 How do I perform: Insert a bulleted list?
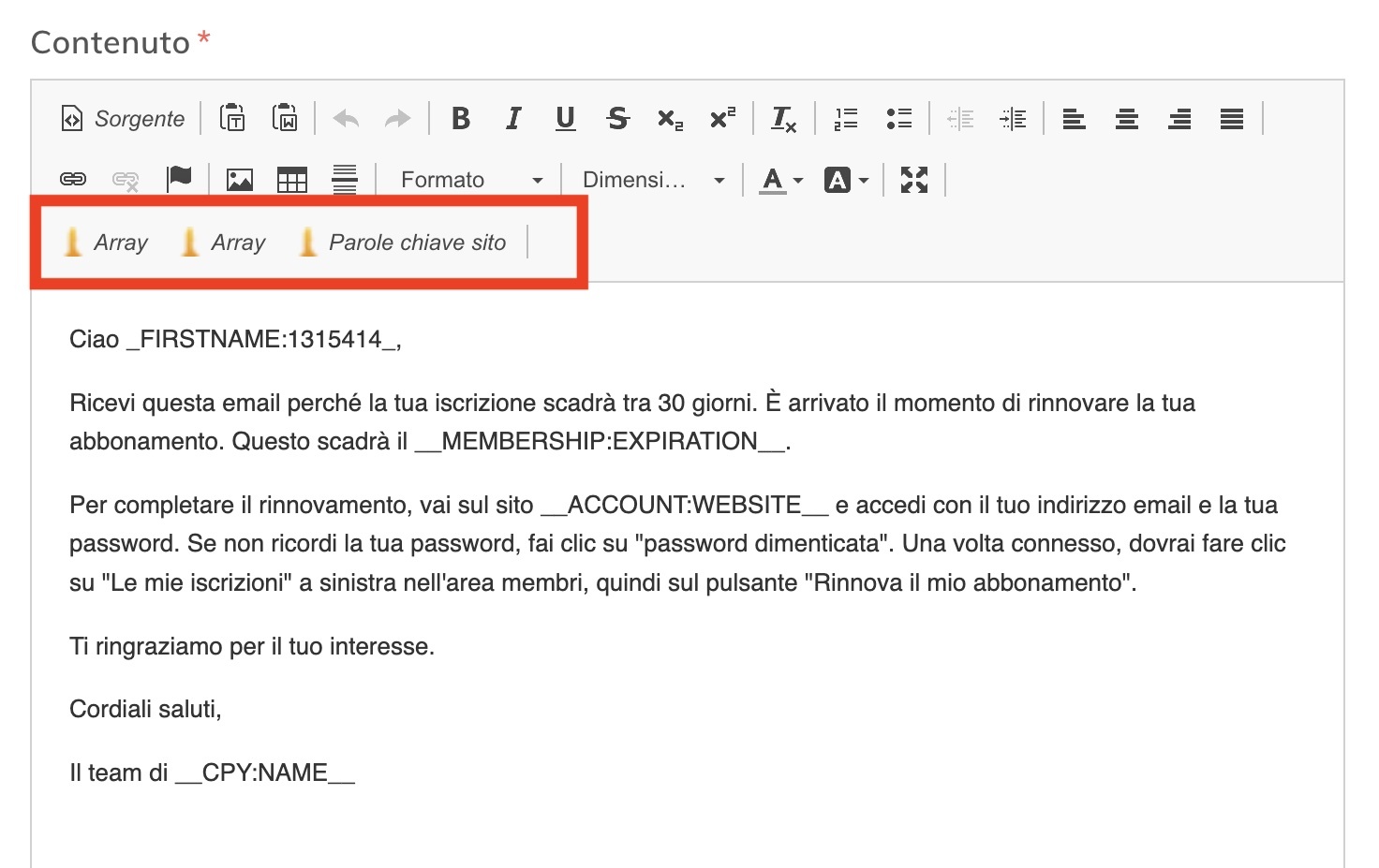(898, 119)
